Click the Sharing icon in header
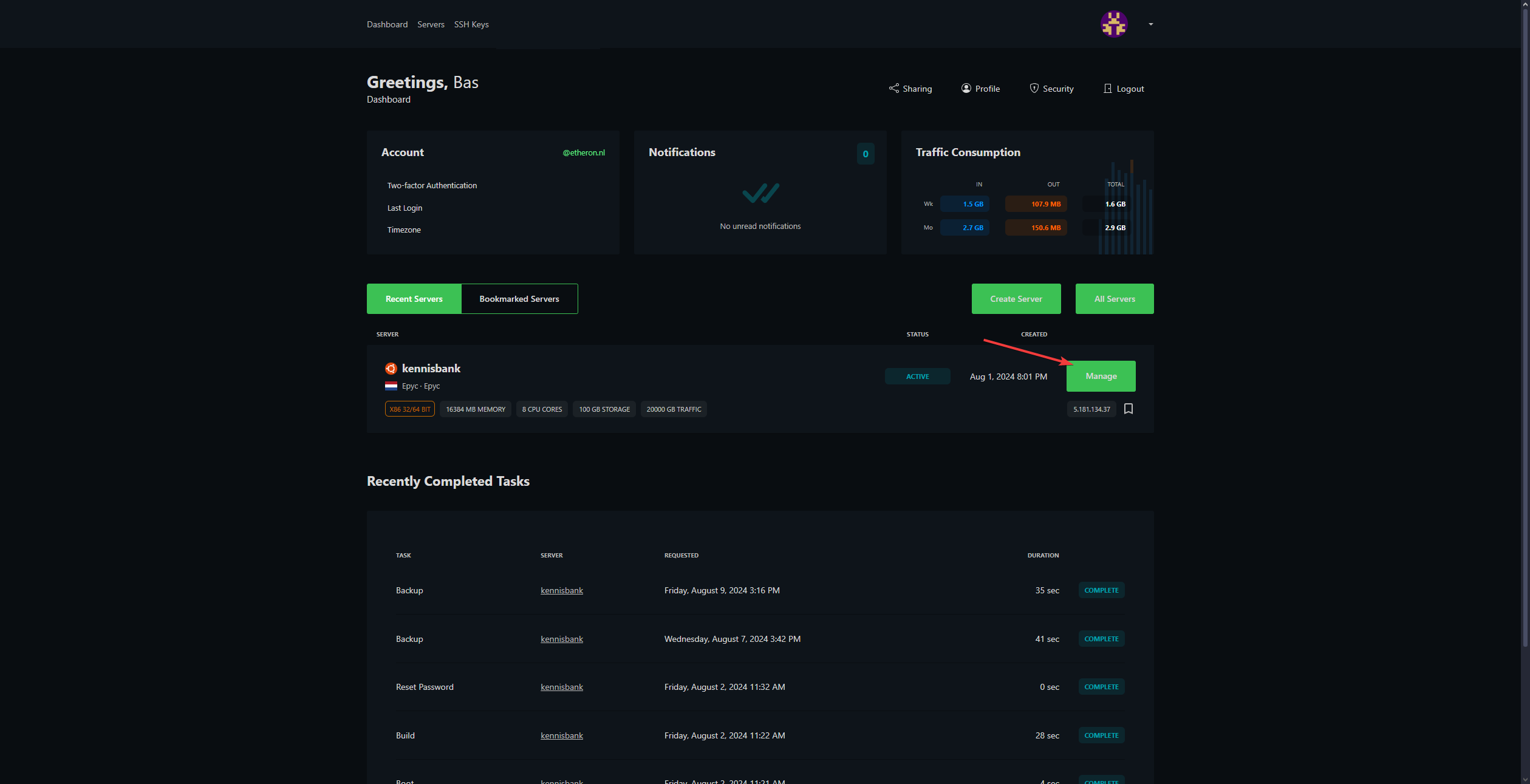Image resolution: width=1530 pixels, height=784 pixels. click(893, 89)
